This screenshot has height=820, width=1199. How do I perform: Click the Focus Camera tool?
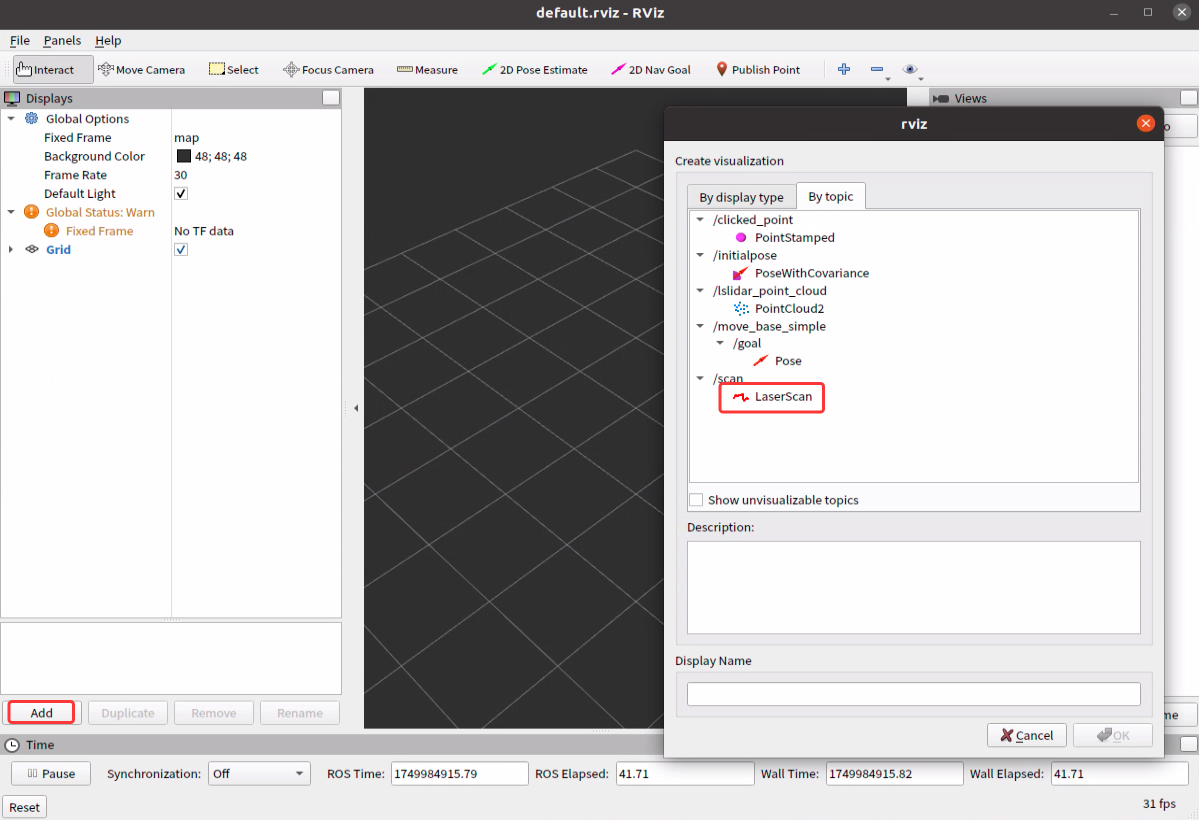tap(328, 69)
